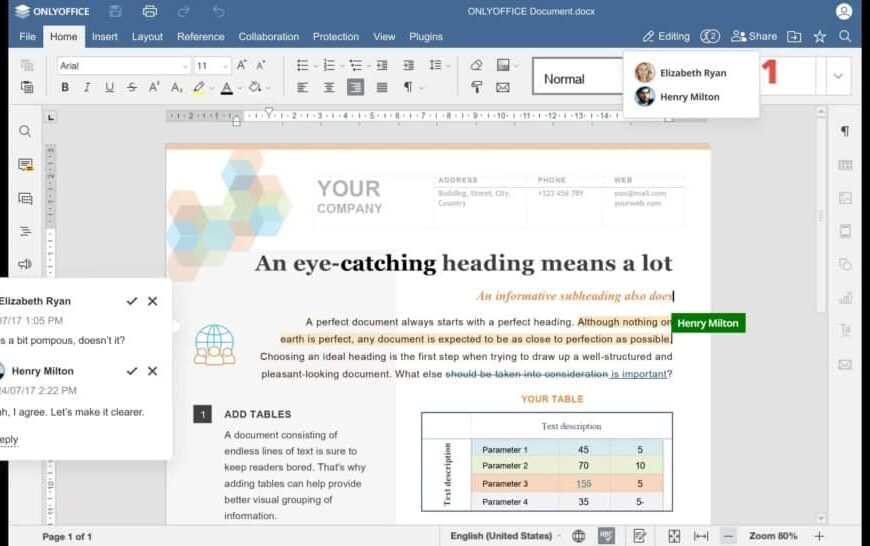Viewport: 870px width, 546px height.
Task: Toggle Italic formatting
Action: click(x=87, y=87)
